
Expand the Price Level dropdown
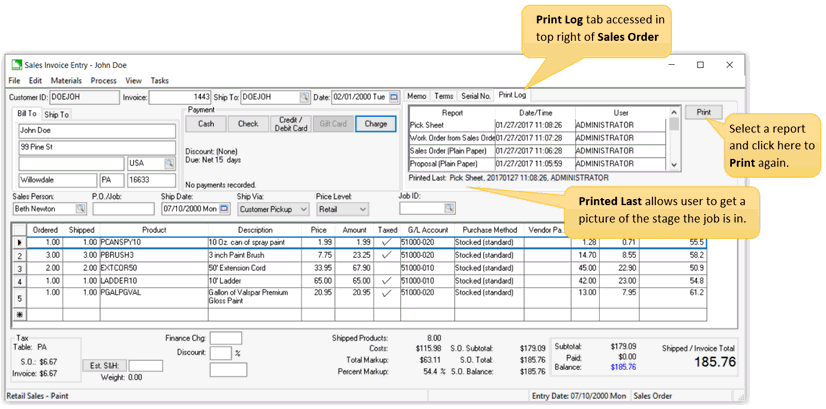pyautogui.click(x=361, y=209)
